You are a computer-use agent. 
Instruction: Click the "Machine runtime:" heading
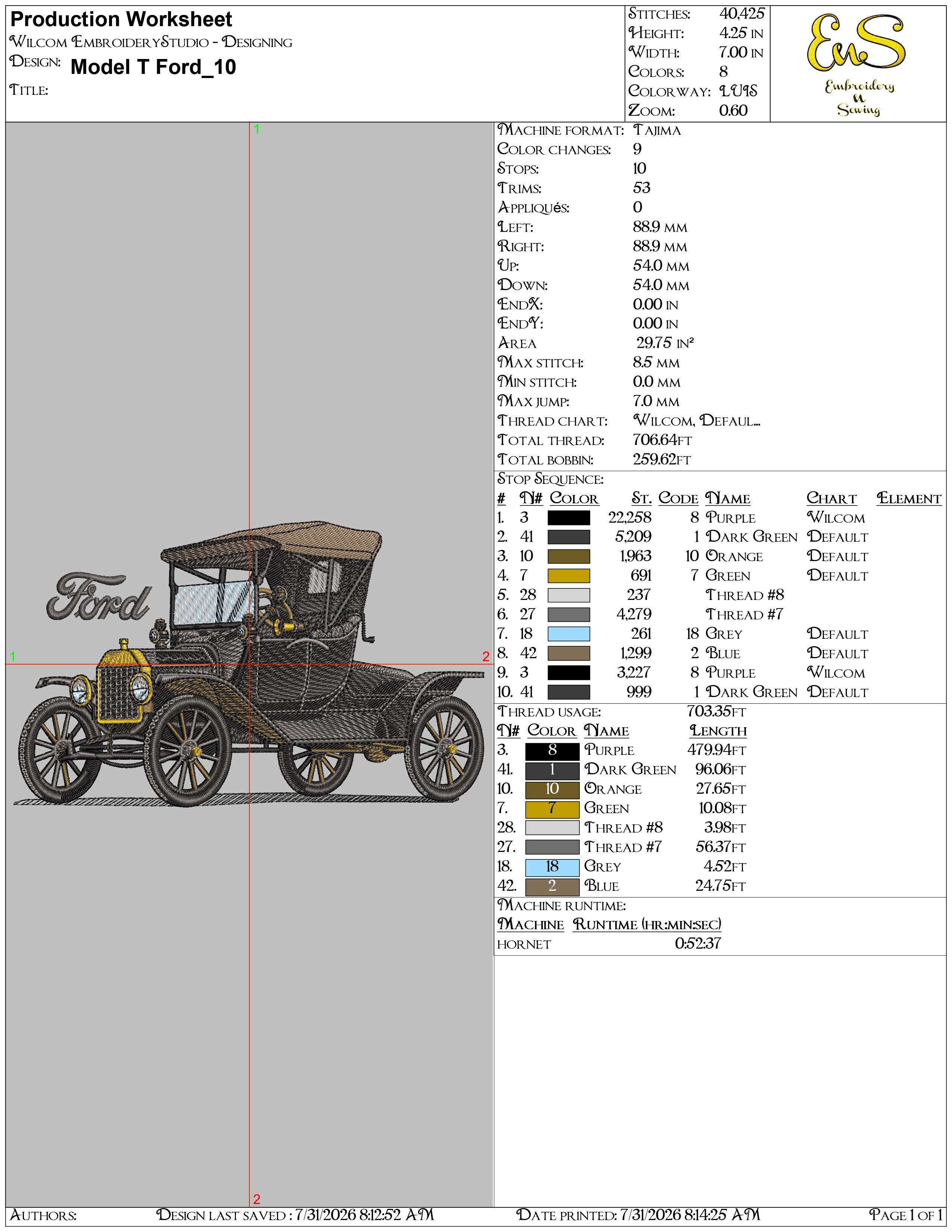pos(562,906)
